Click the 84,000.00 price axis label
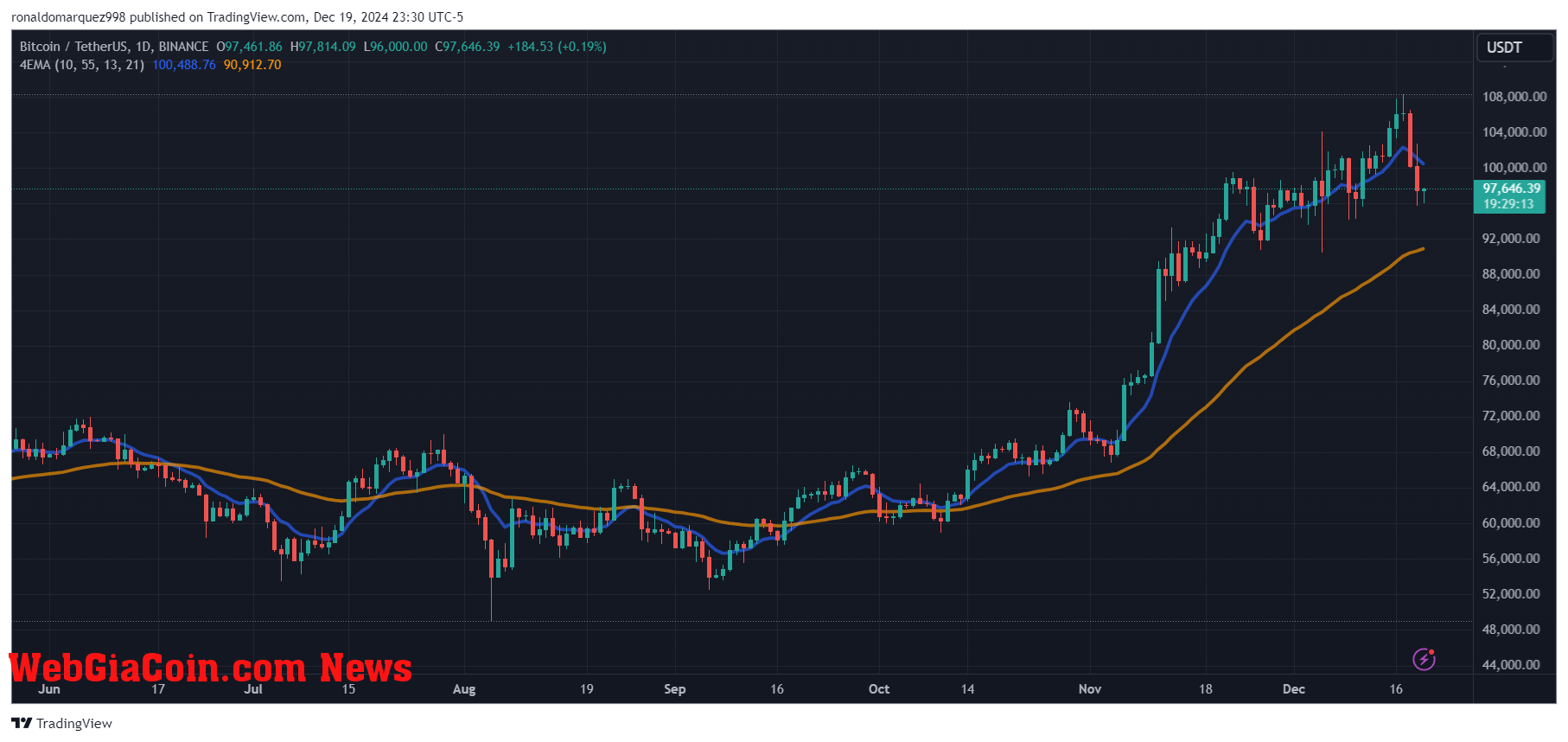 click(1511, 310)
